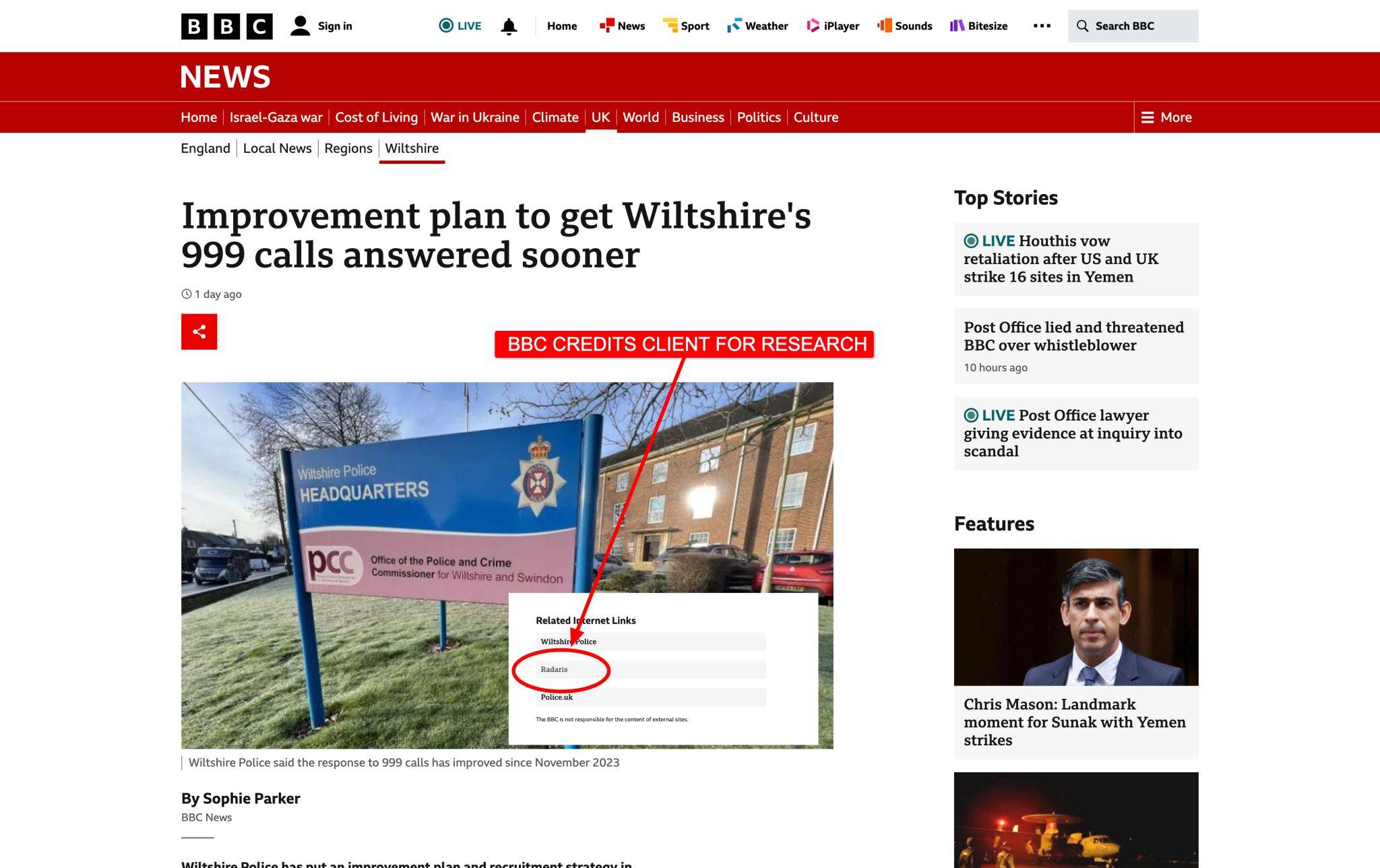Click the Wiltshire Police Headquarters article image
This screenshot has width=1380, height=868.
point(507,565)
